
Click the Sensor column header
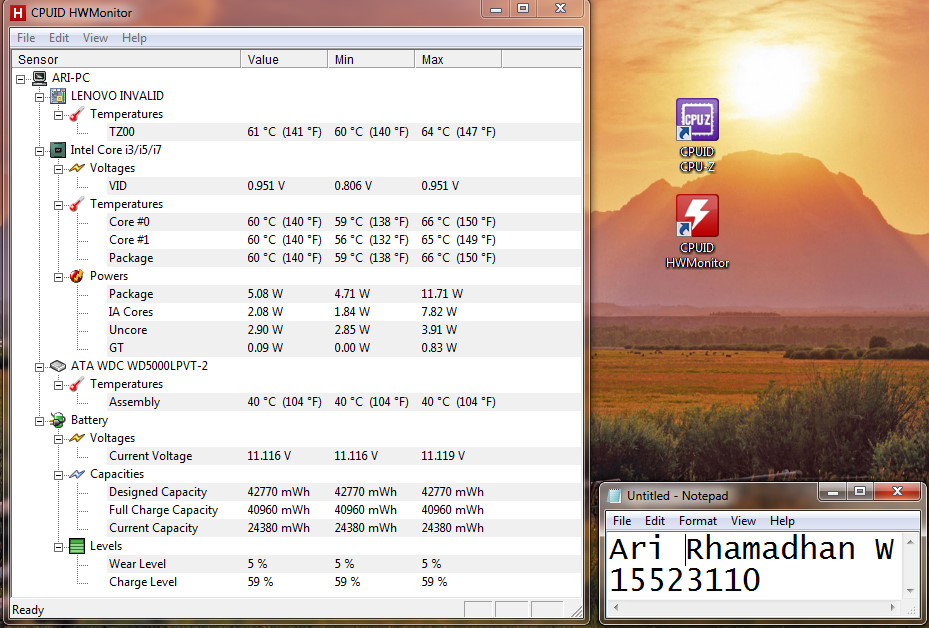click(126, 59)
